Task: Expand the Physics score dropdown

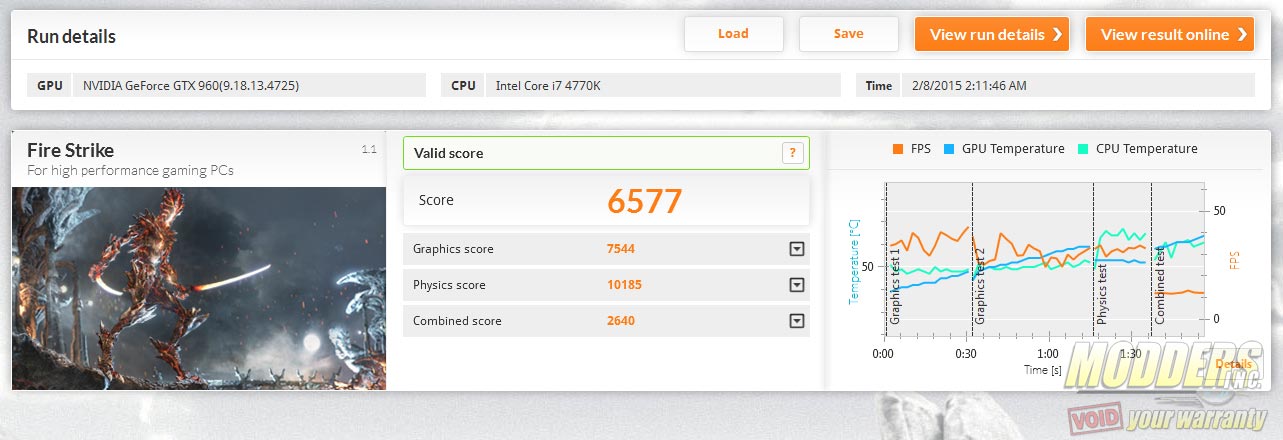Action: 797,285
